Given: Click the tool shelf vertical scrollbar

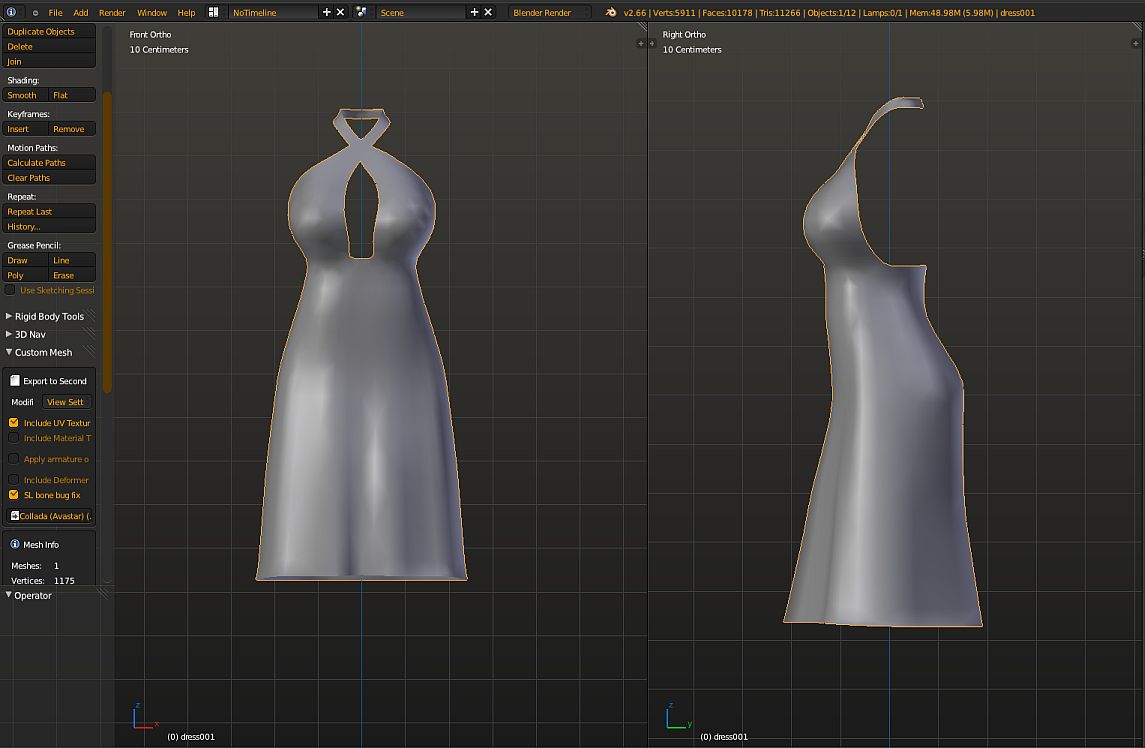Looking at the screenshot, I should (x=107, y=240).
